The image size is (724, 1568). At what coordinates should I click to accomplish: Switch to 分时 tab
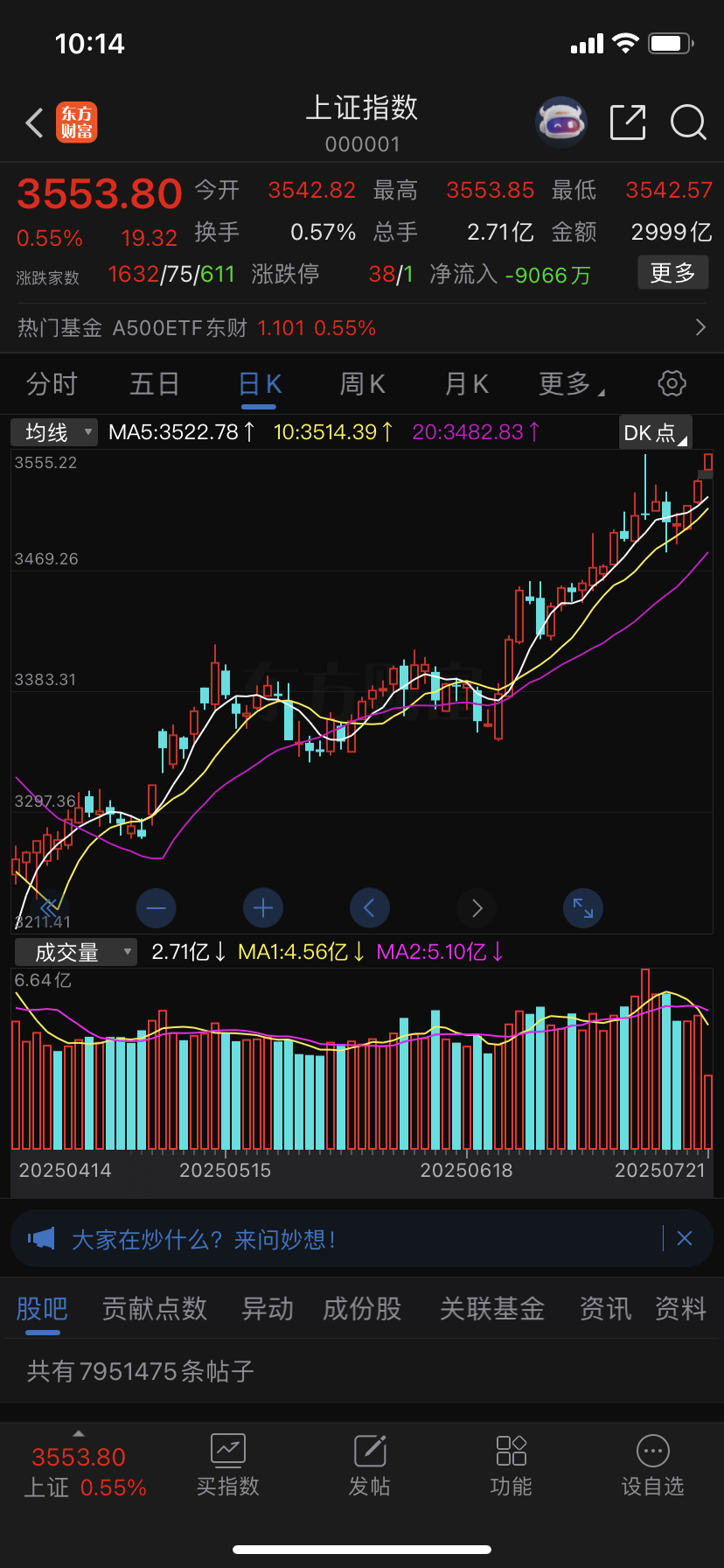[52, 383]
